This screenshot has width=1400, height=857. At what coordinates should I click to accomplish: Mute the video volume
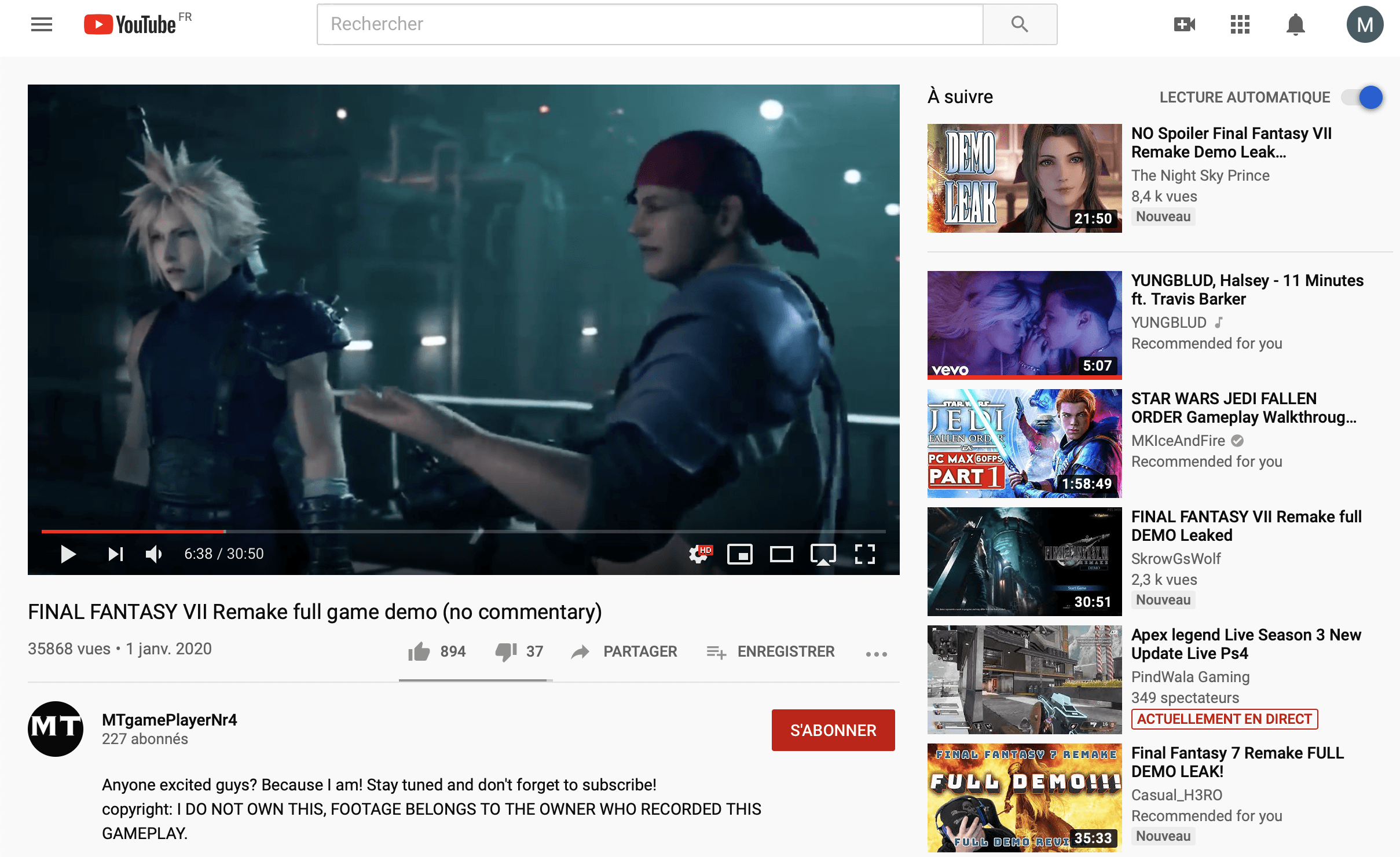153,554
